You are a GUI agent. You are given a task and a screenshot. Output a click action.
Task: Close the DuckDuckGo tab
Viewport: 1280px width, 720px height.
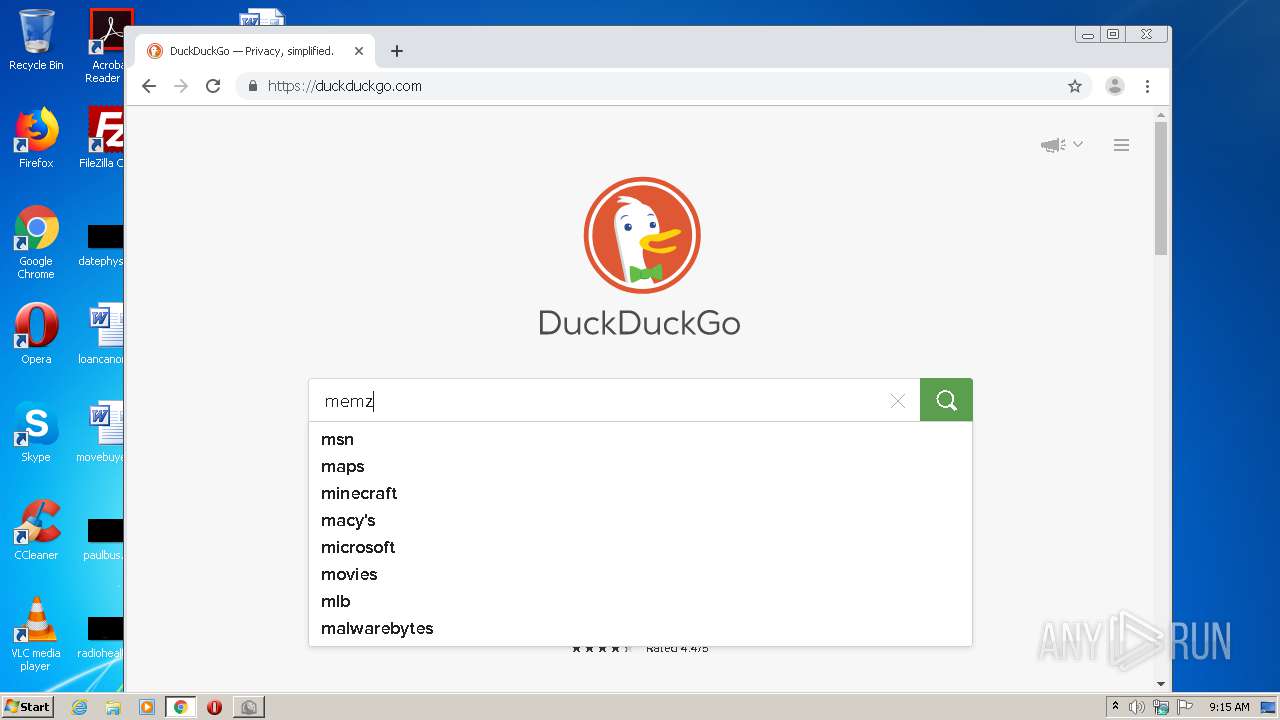pos(359,51)
